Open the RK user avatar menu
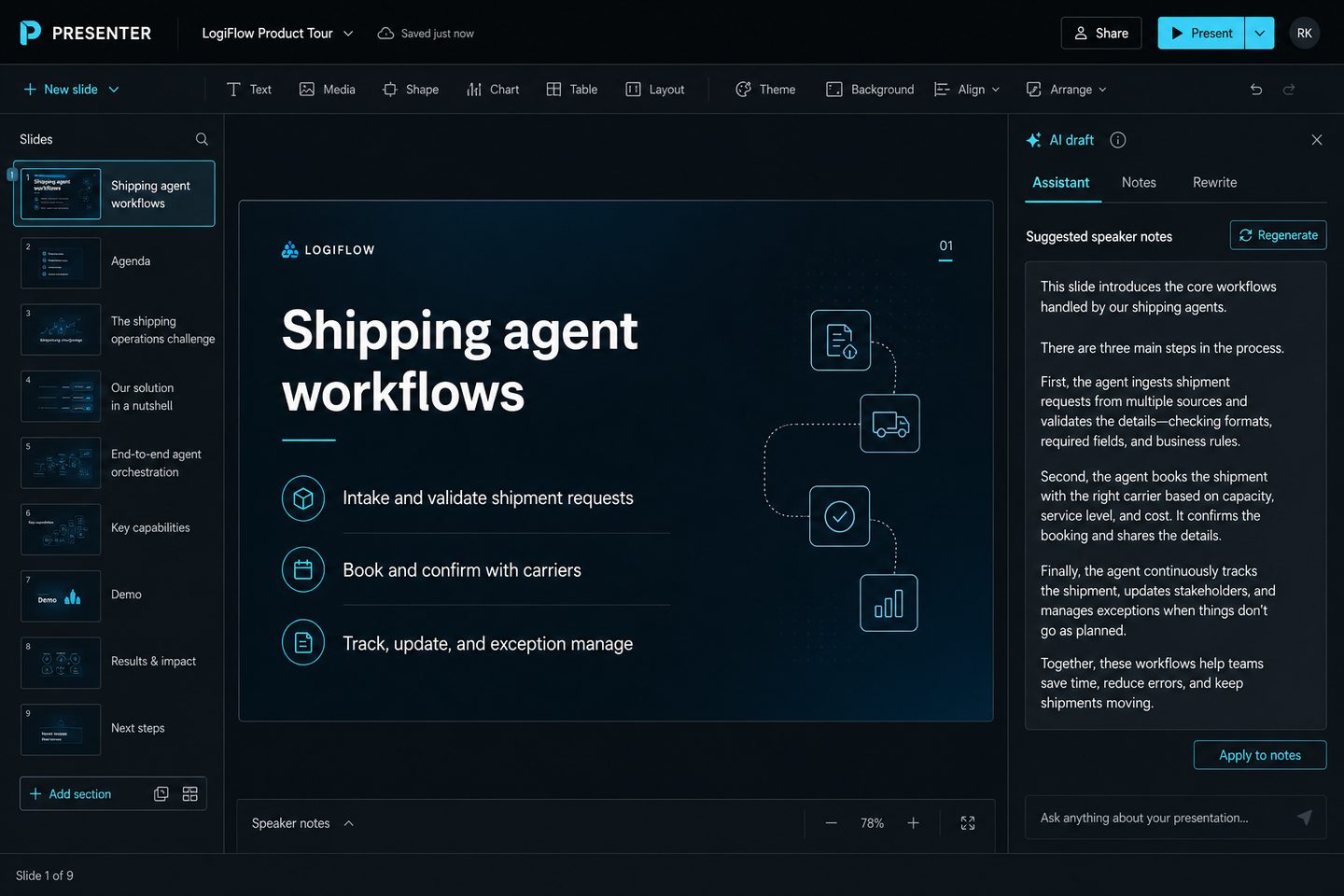The width and height of the screenshot is (1344, 896). point(1304,33)
